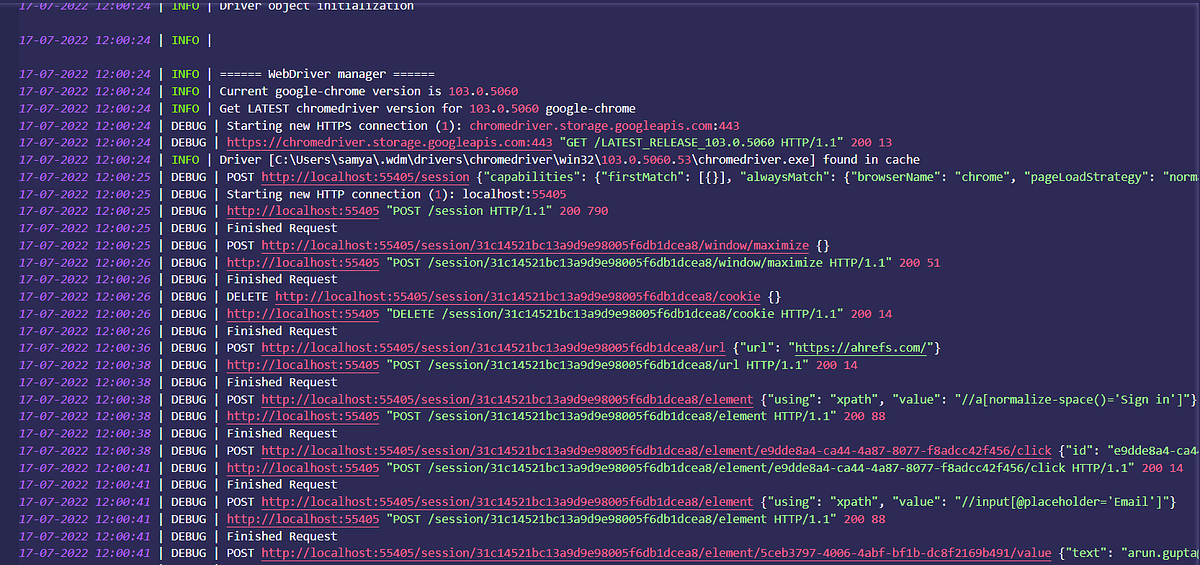Viewport: 1200px width, 565px height.
Task: Open the cookie session URL after DELETE
Action: pos(518,296)
